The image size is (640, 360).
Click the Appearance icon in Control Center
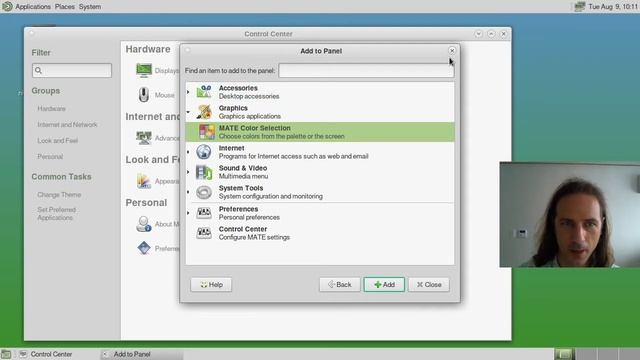click(144, 181)
